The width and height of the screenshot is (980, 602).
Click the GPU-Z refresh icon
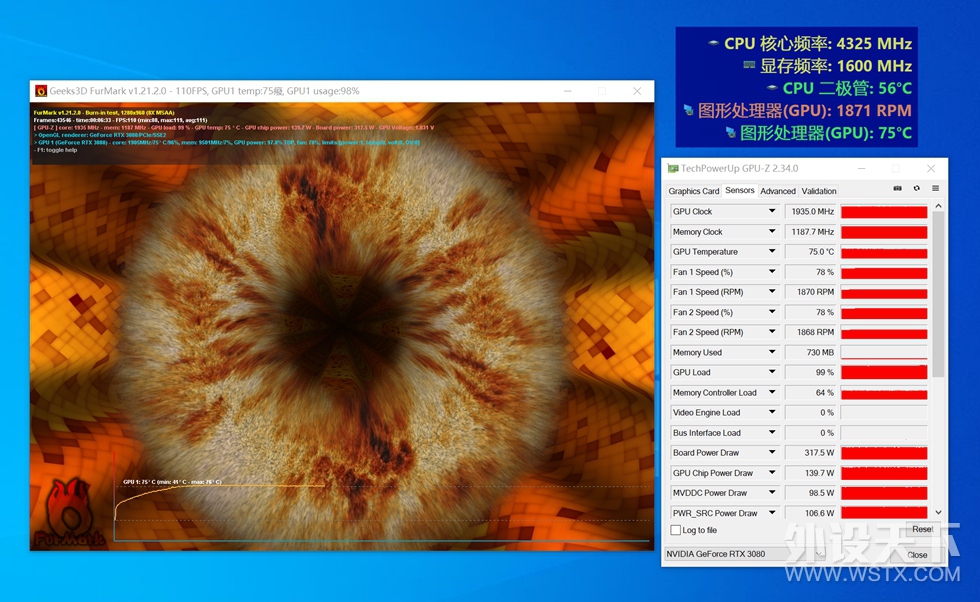tap(916, 188)
